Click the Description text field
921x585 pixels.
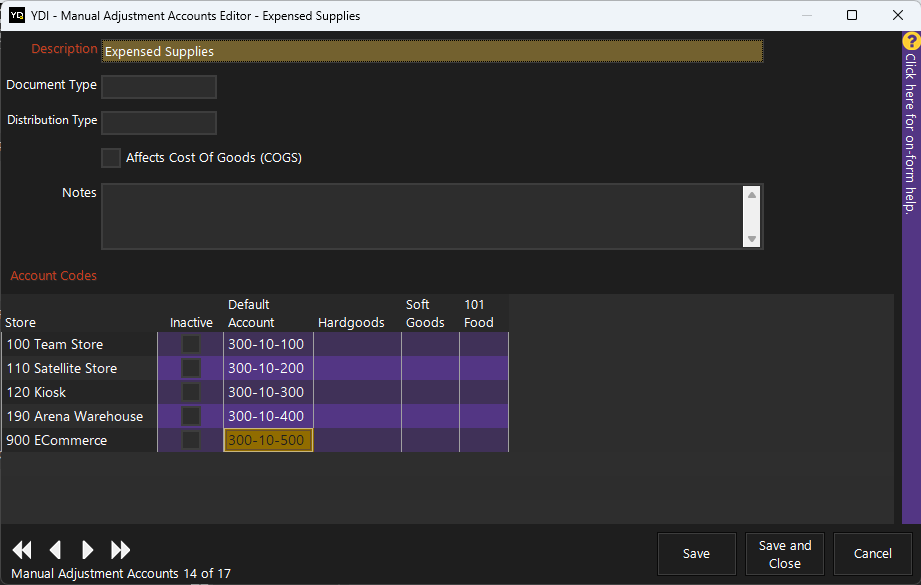(432, 51)
